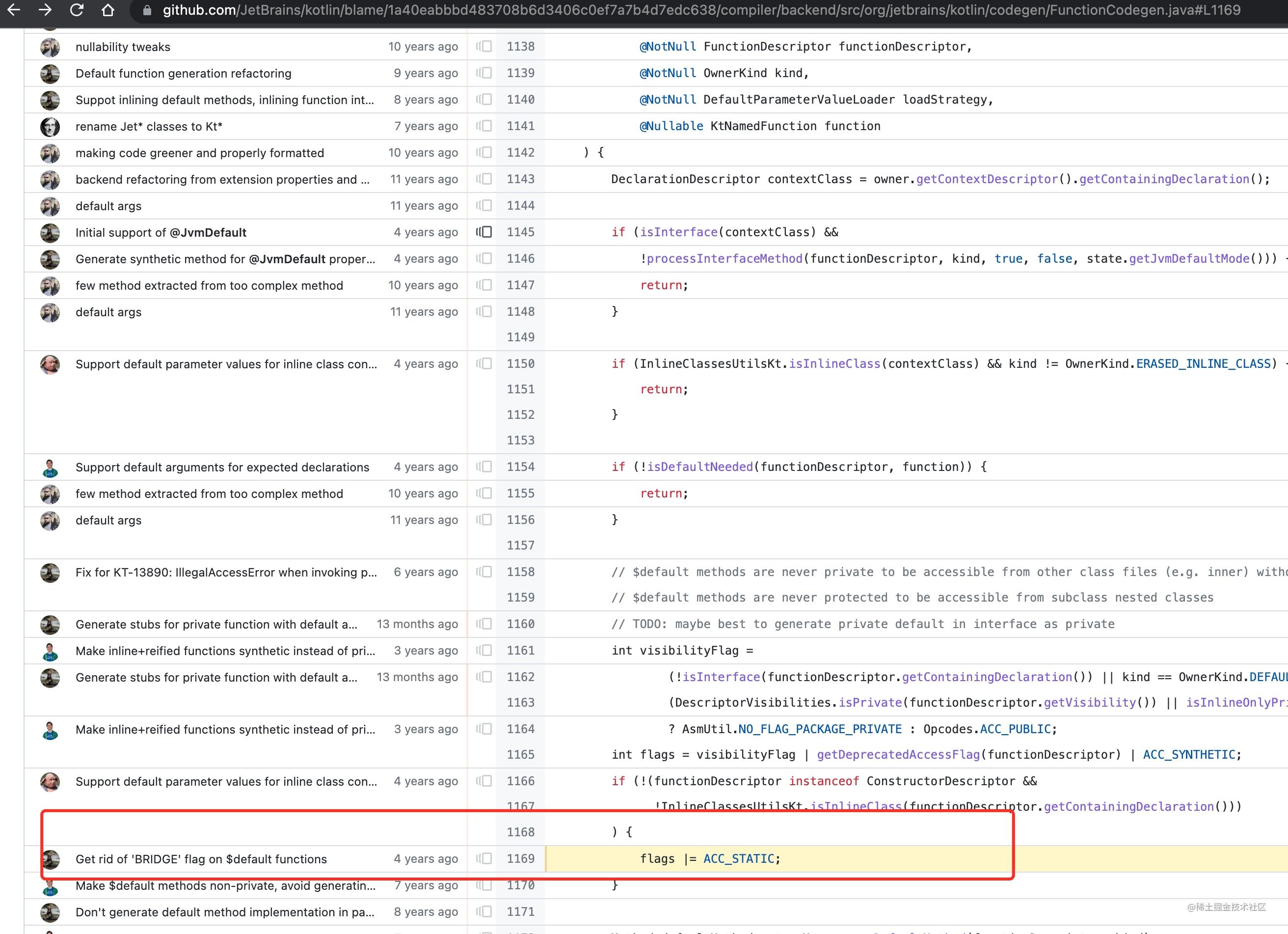Click '13 months ago' timestamp on line 1160

417,624
